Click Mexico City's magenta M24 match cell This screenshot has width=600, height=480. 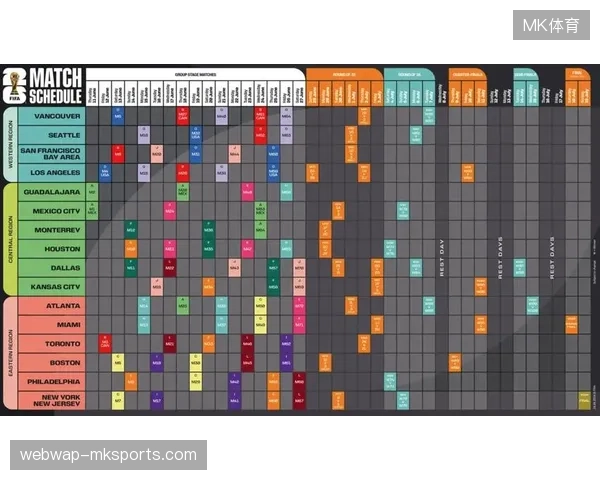tap(170, 211)
